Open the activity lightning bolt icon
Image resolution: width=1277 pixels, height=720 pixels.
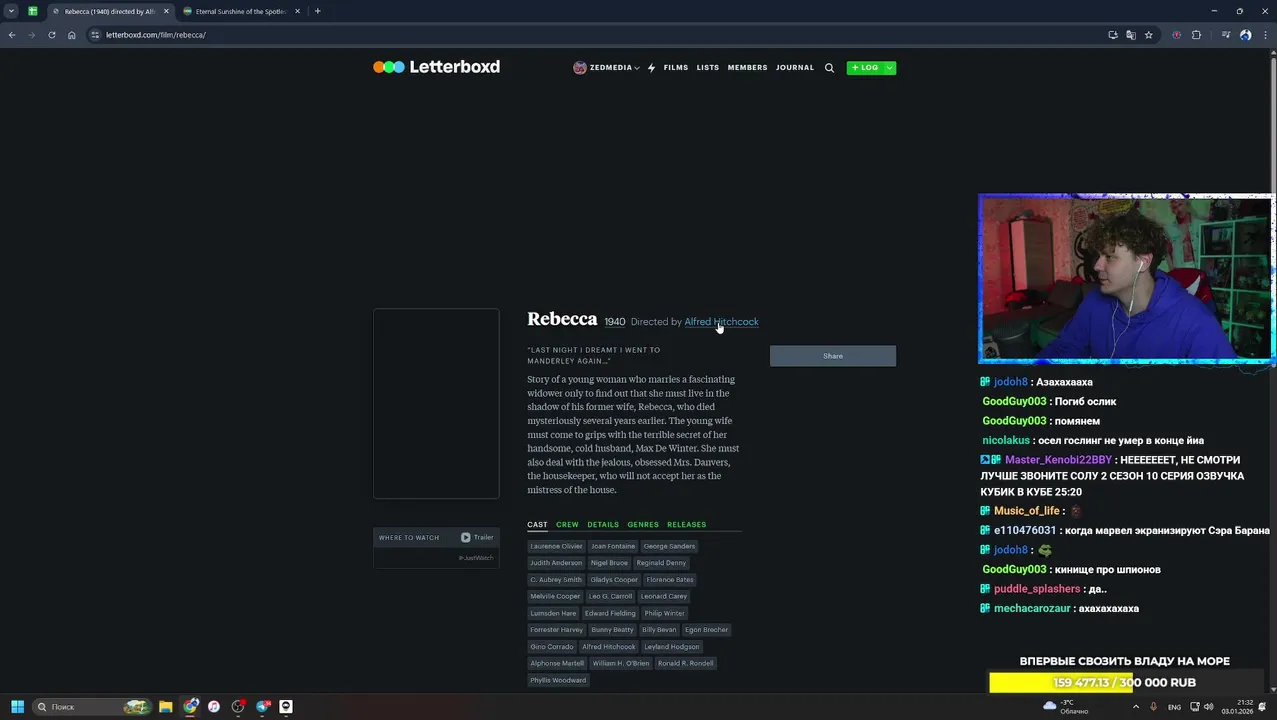pos(651,68)
